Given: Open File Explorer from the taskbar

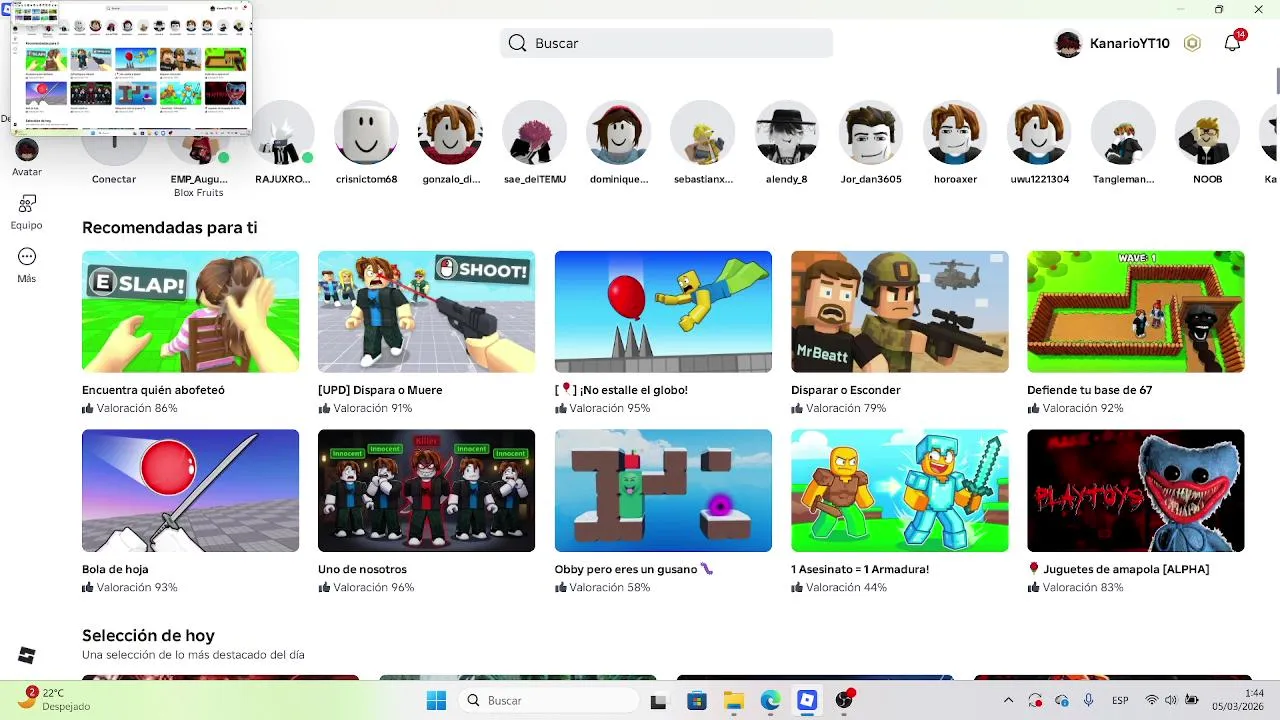Looking at the screenshot, I should tap(734, 701).
